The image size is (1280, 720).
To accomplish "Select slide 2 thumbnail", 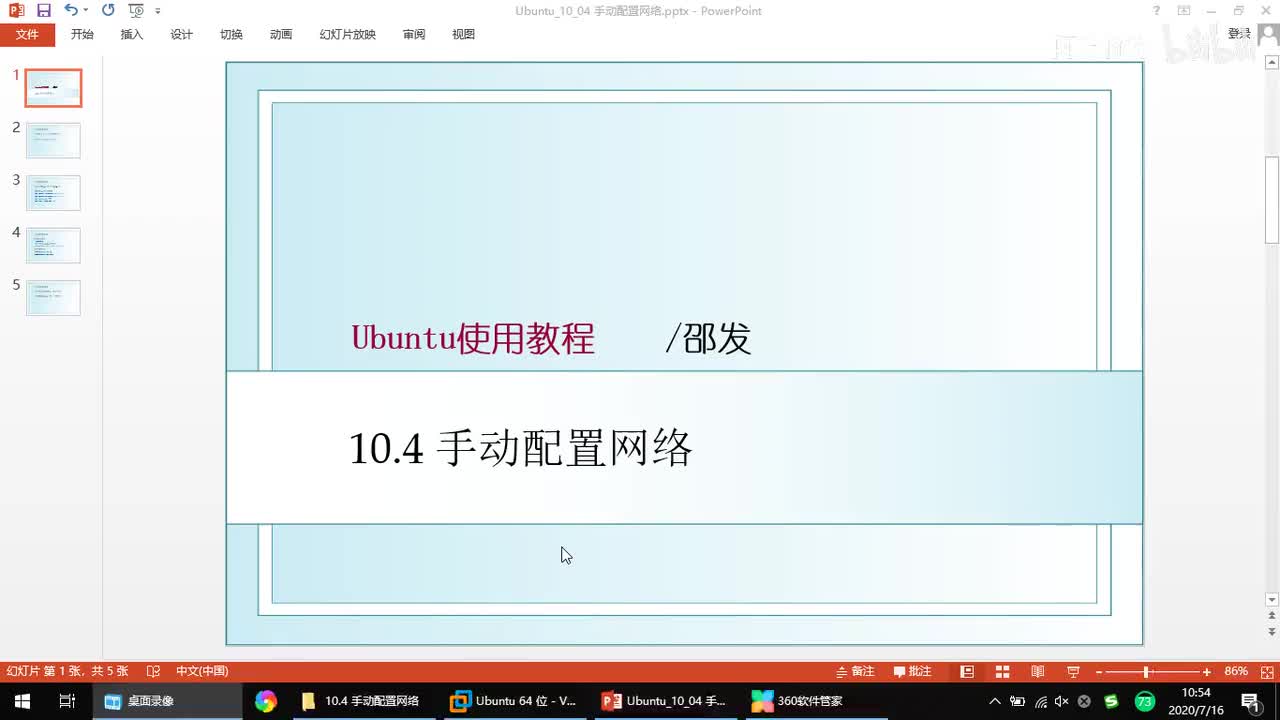I will 53,140.
